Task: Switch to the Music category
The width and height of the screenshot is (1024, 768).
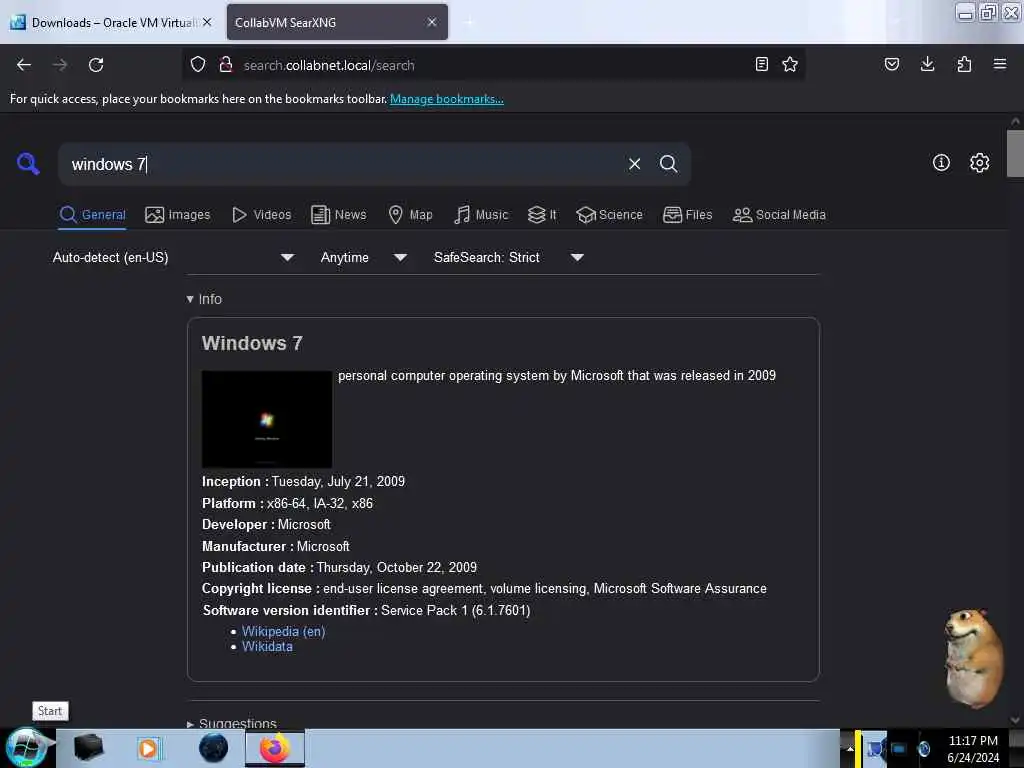Action: (x=481, y=215)
